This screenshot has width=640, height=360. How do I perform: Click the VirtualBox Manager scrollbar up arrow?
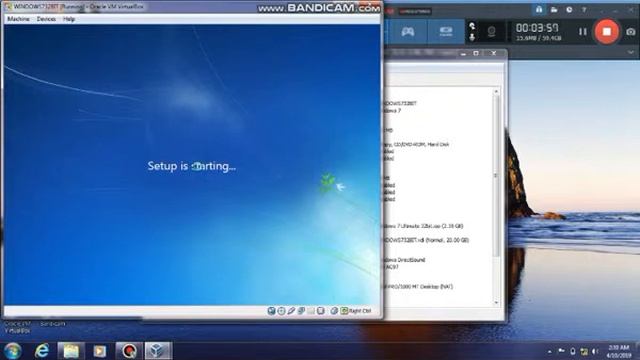pos(496,92)
